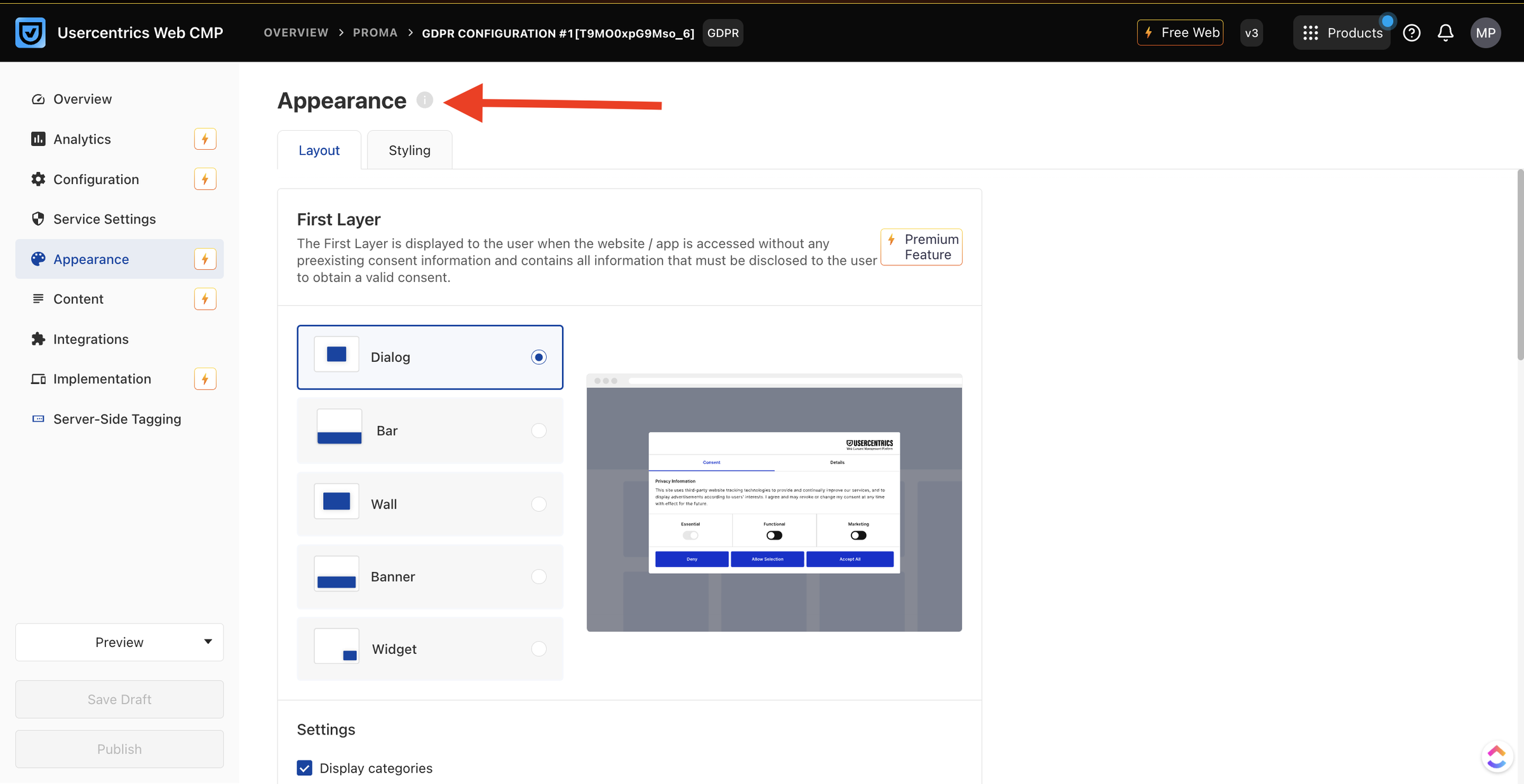This screenshot has height=784, width=1524.
Task: Select the Bar radio button
Action: point(539,430)
